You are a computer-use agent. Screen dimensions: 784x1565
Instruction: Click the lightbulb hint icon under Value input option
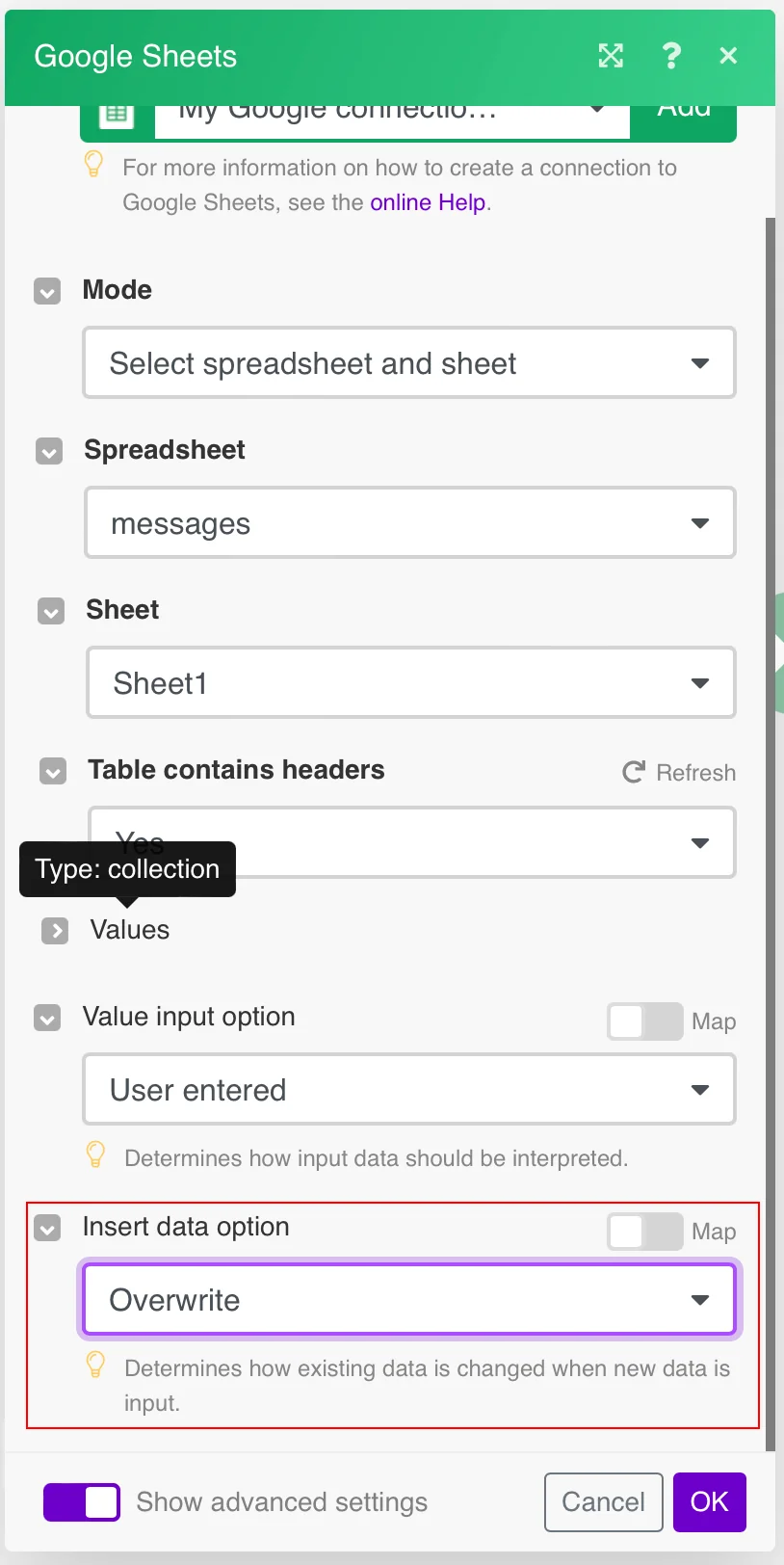95,1154
